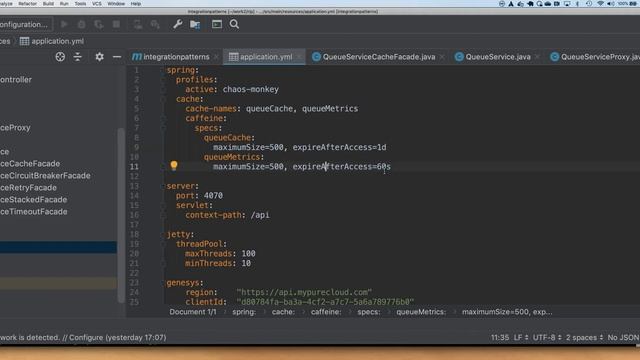Open Project Settings wrench icon
This screenshot has width=640, height=360.
pyautogui.click(x=178, y=24)
